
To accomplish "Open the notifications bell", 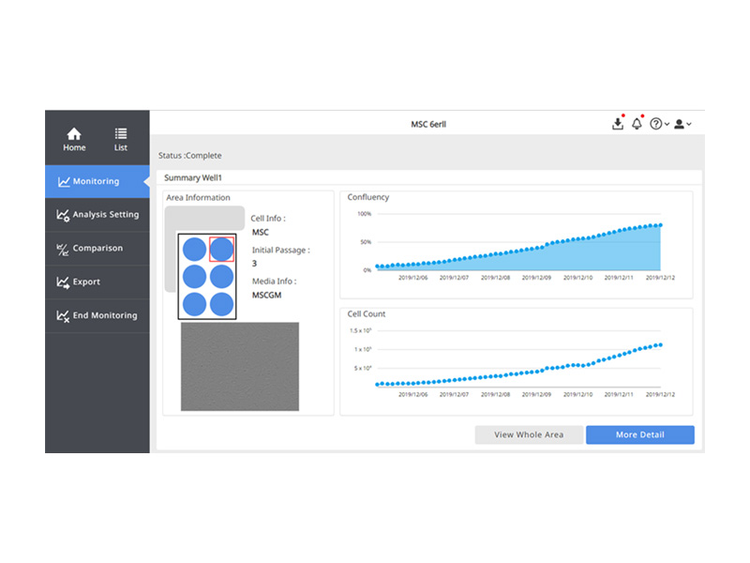I will 637,124.
